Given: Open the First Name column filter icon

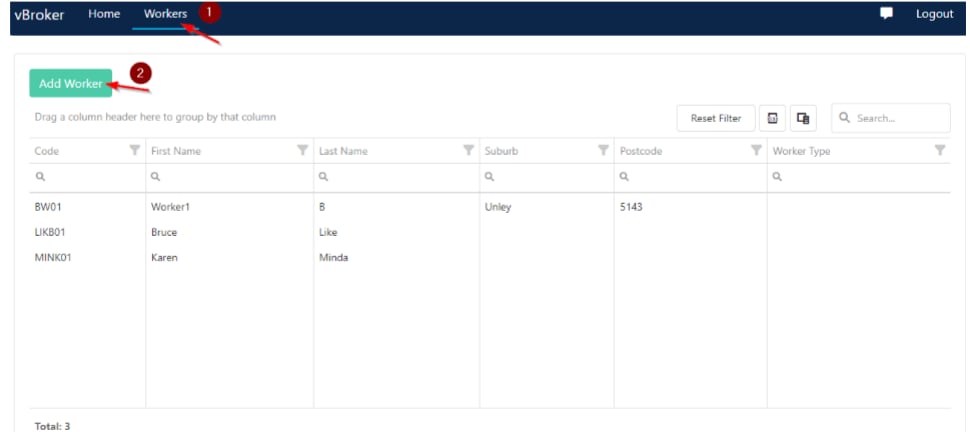Looking at the screenshot, I should 303,150.
